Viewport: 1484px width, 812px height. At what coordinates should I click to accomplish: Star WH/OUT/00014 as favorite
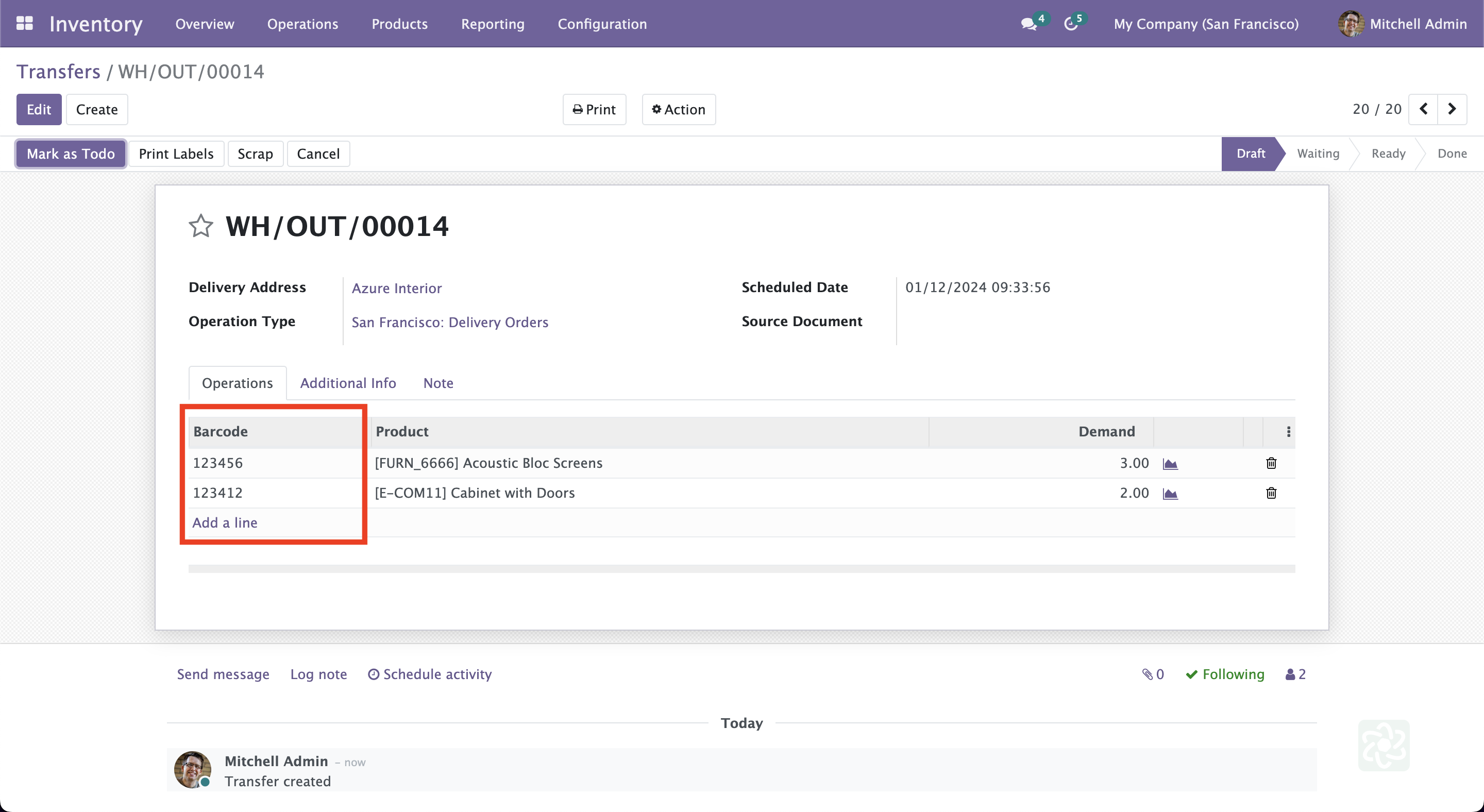click(200, 226)
